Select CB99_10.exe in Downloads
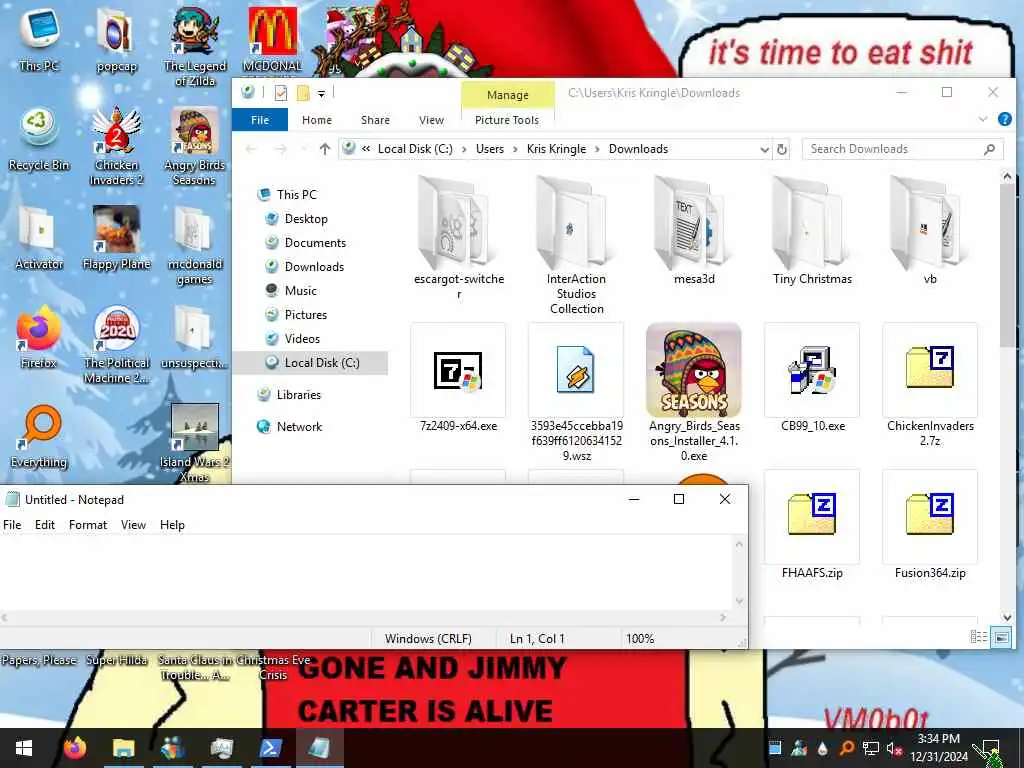This screenshot has height=768, width=1024. click(812, 377)
